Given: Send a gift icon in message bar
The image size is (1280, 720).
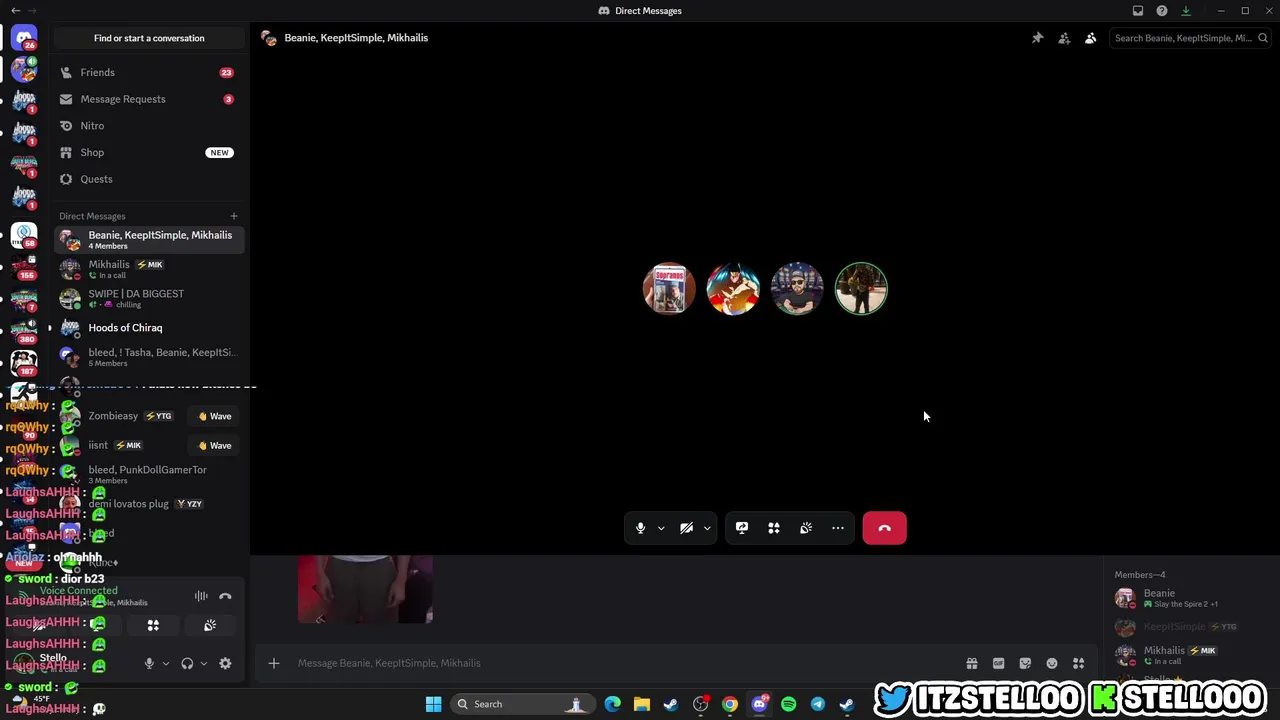Looking at the screenshot, I should pyautogui.click(x=972, y=663).
